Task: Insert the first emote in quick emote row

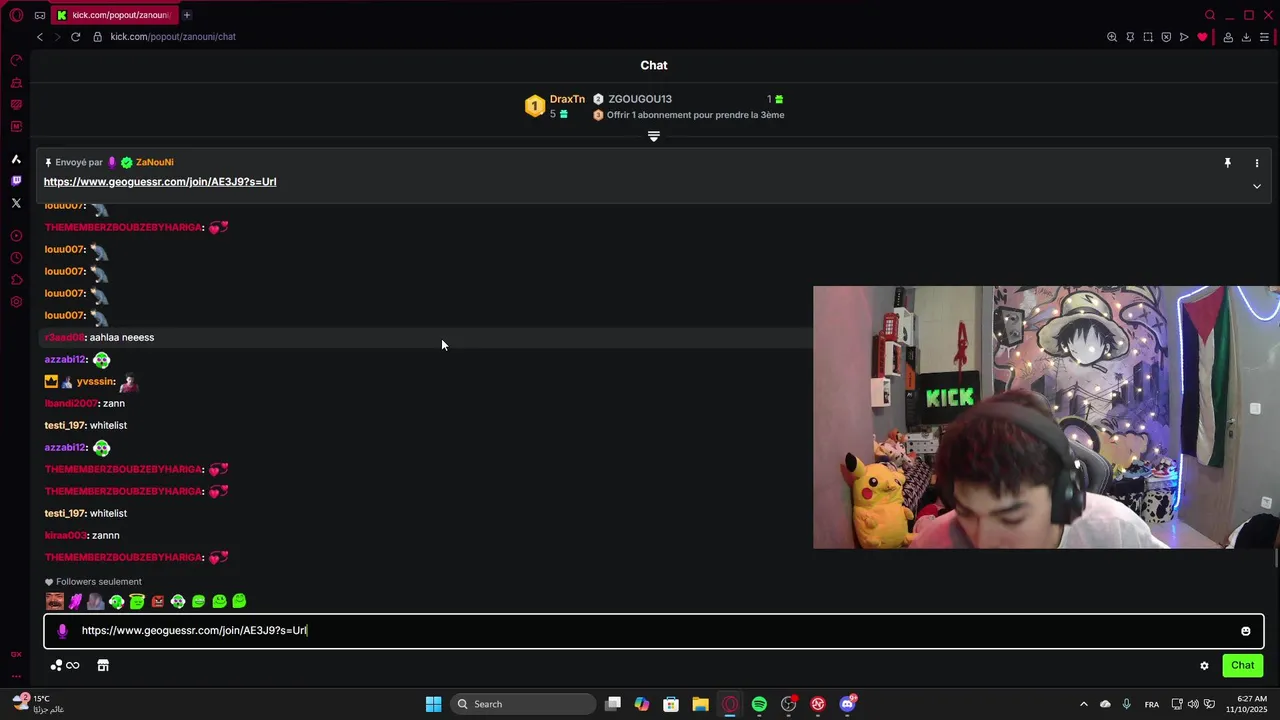Action: pyautogui.click(x=55, y=601)
